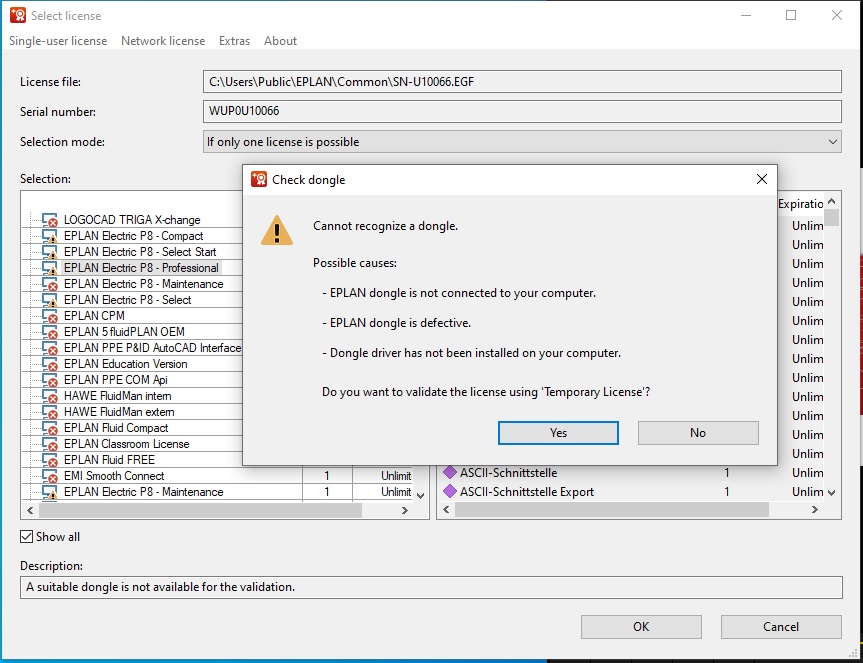Click the EMI Smooth Connect icon
The width and height of the screenshot is (863, 663).
coord(50,475)
